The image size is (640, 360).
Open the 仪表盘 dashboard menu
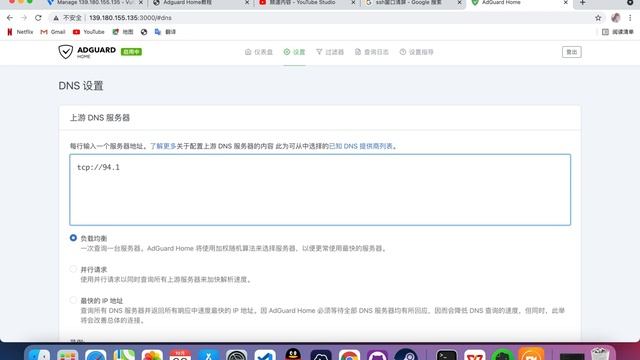pos(259,52)
